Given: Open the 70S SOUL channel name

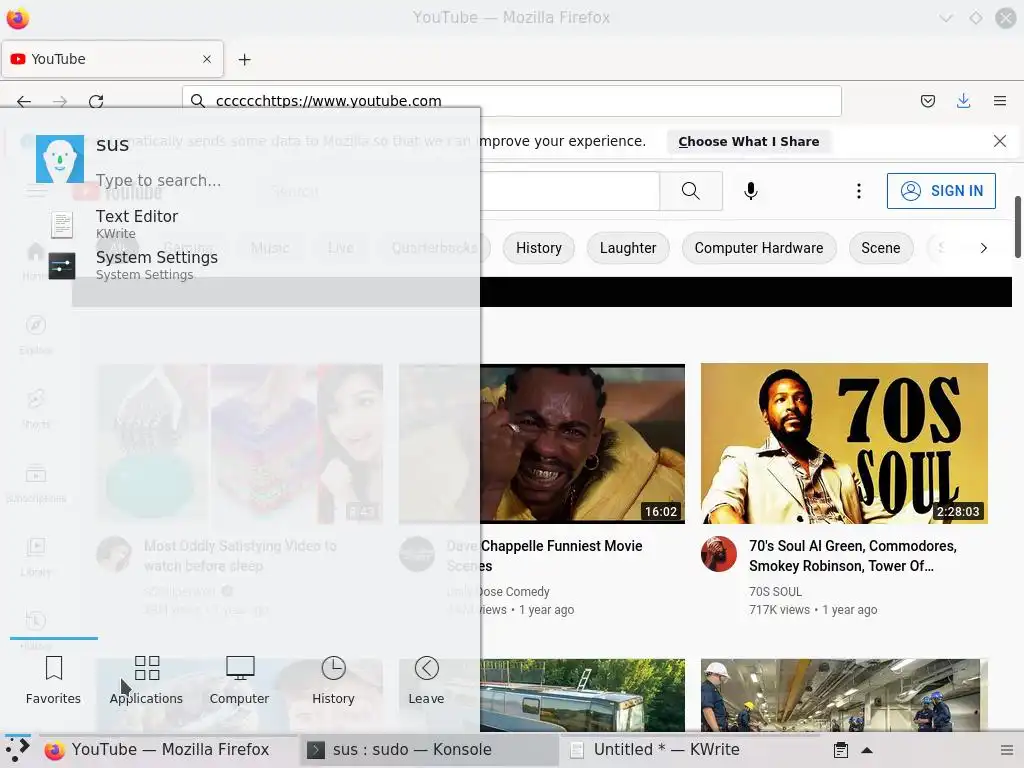Looking at the screenshot, I should pyautogui.click(x=775, y=592).
